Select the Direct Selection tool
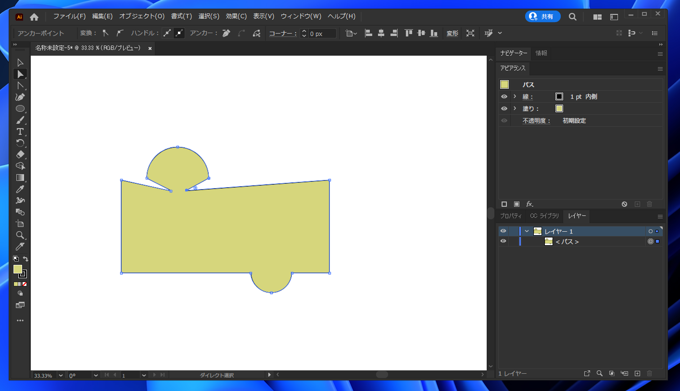Image resolution: width=680 pixels, height=391 pixels. [x=20, y=74]
